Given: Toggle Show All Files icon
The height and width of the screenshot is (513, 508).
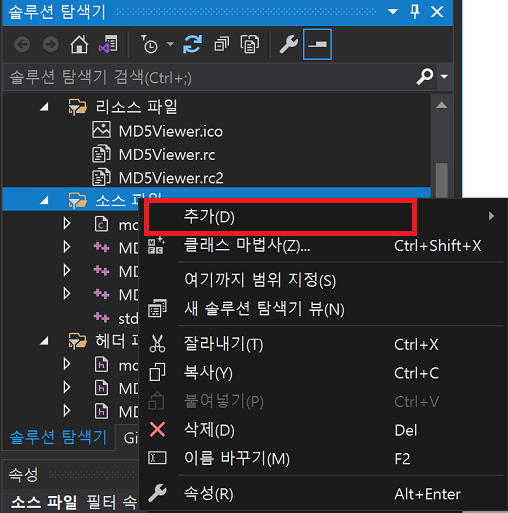Looking at the screenshot, I should [x=250, y=44].
